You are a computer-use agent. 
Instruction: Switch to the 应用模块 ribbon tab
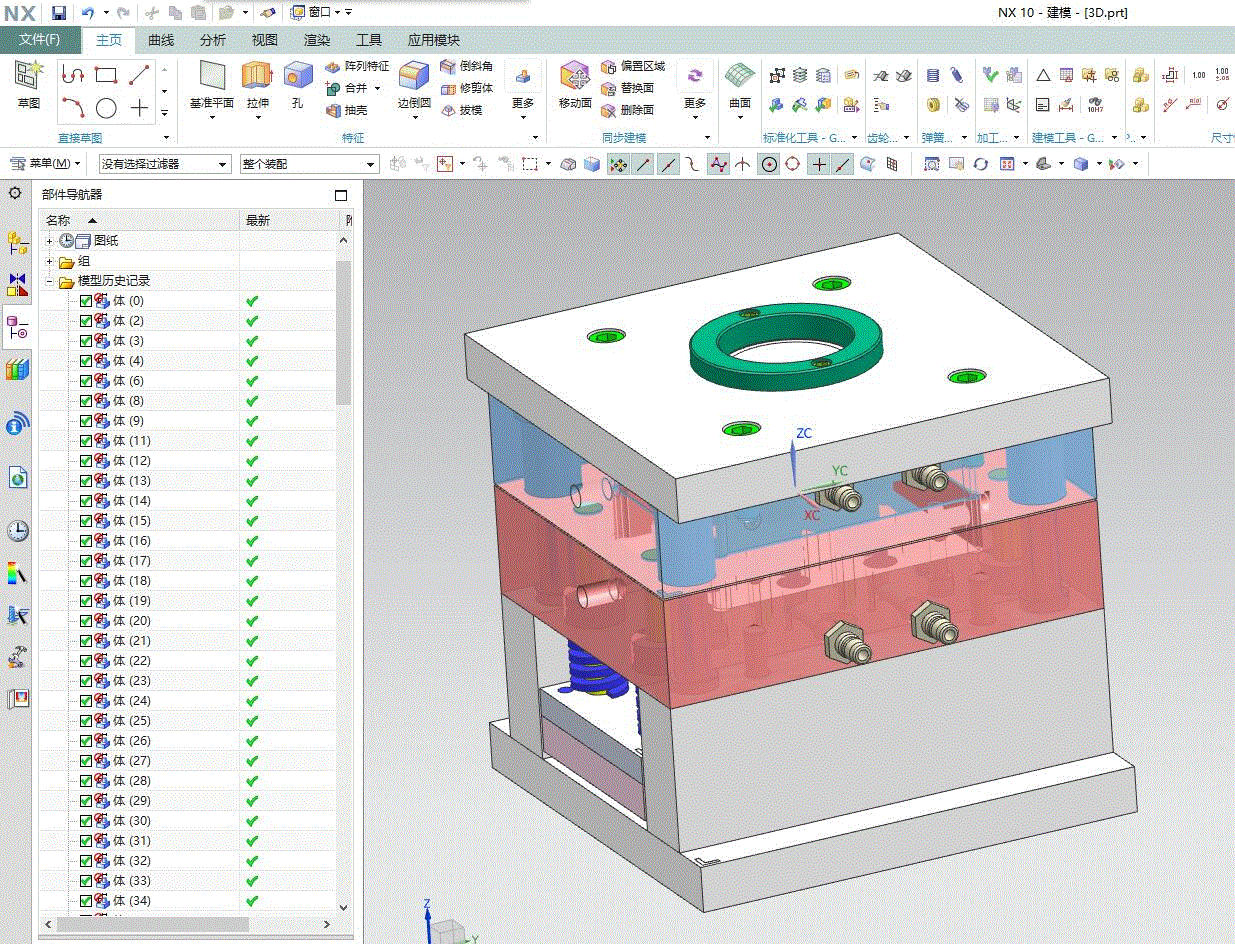(434, 40)
